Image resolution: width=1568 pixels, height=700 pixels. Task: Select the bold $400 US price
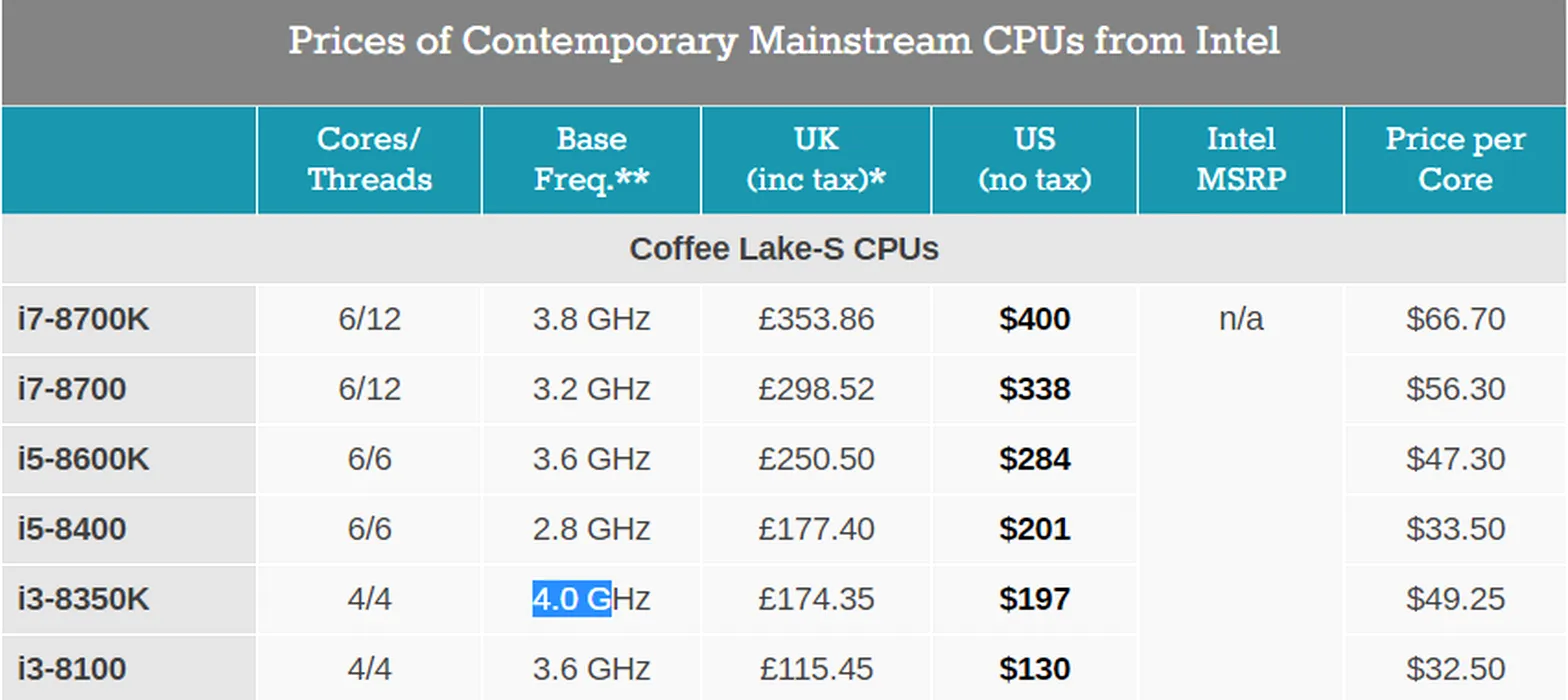tap(1035, 319)
